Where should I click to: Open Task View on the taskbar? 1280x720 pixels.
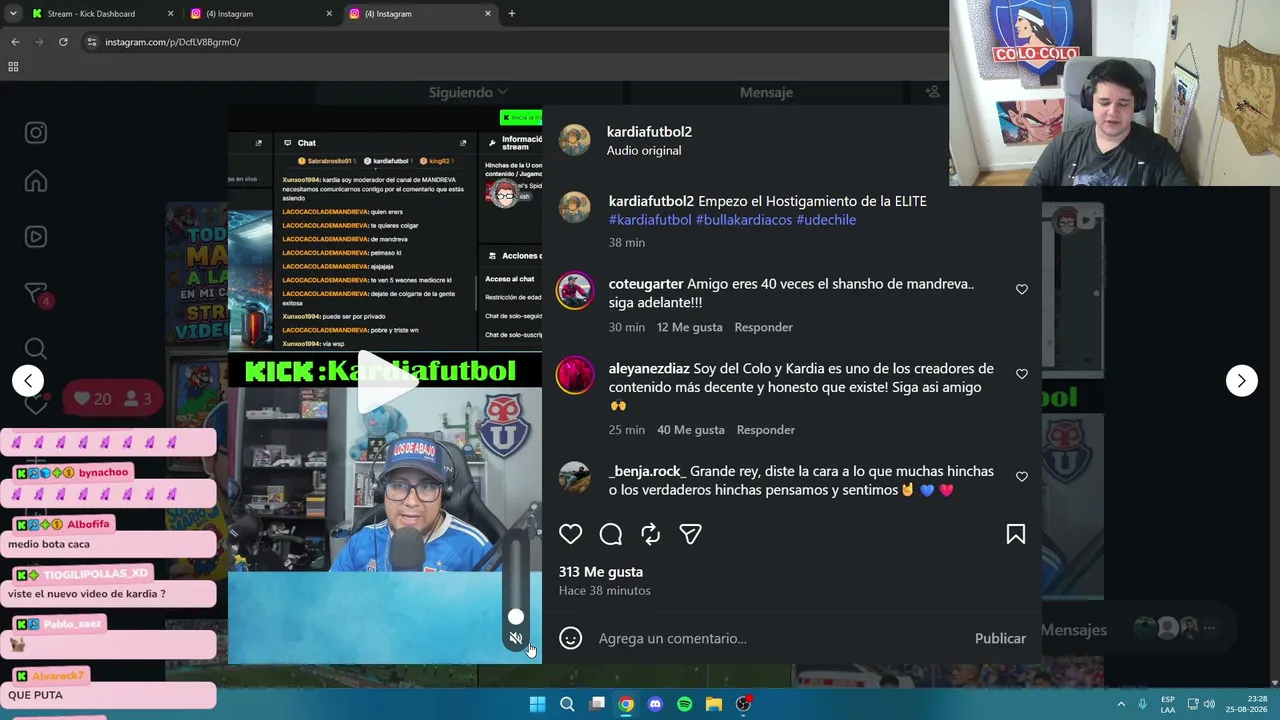pyautogui.click(x=597, y=704)
